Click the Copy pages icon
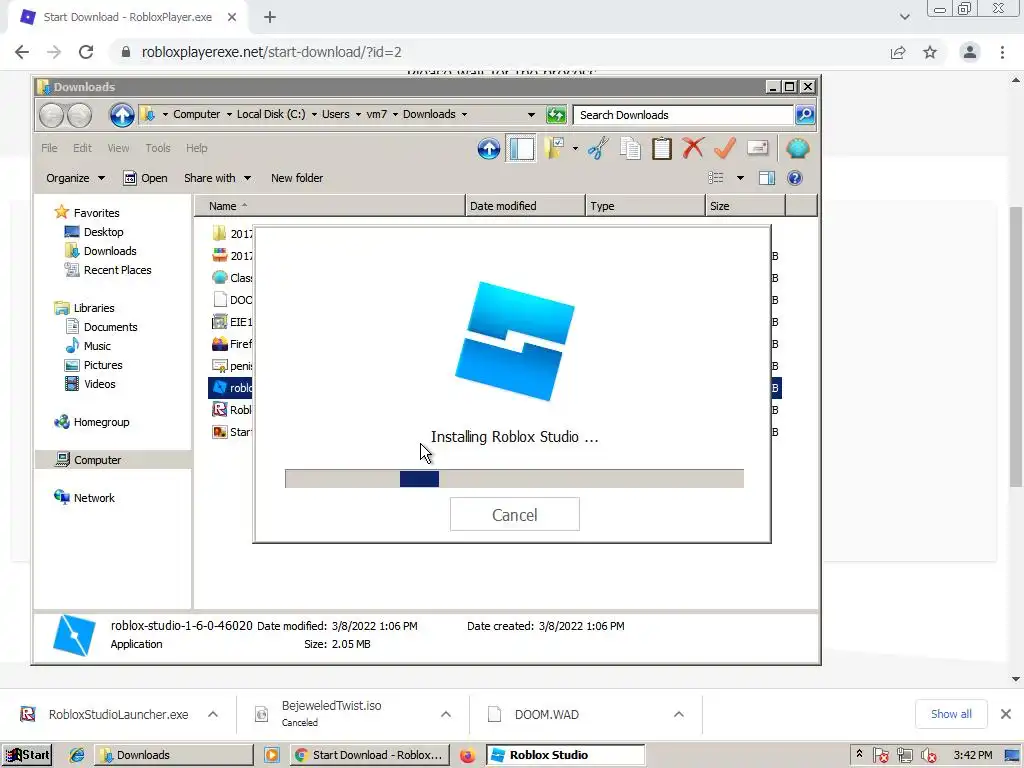Image resolution: width=1024 pixels, height=768 pixels. click(630, 149)
